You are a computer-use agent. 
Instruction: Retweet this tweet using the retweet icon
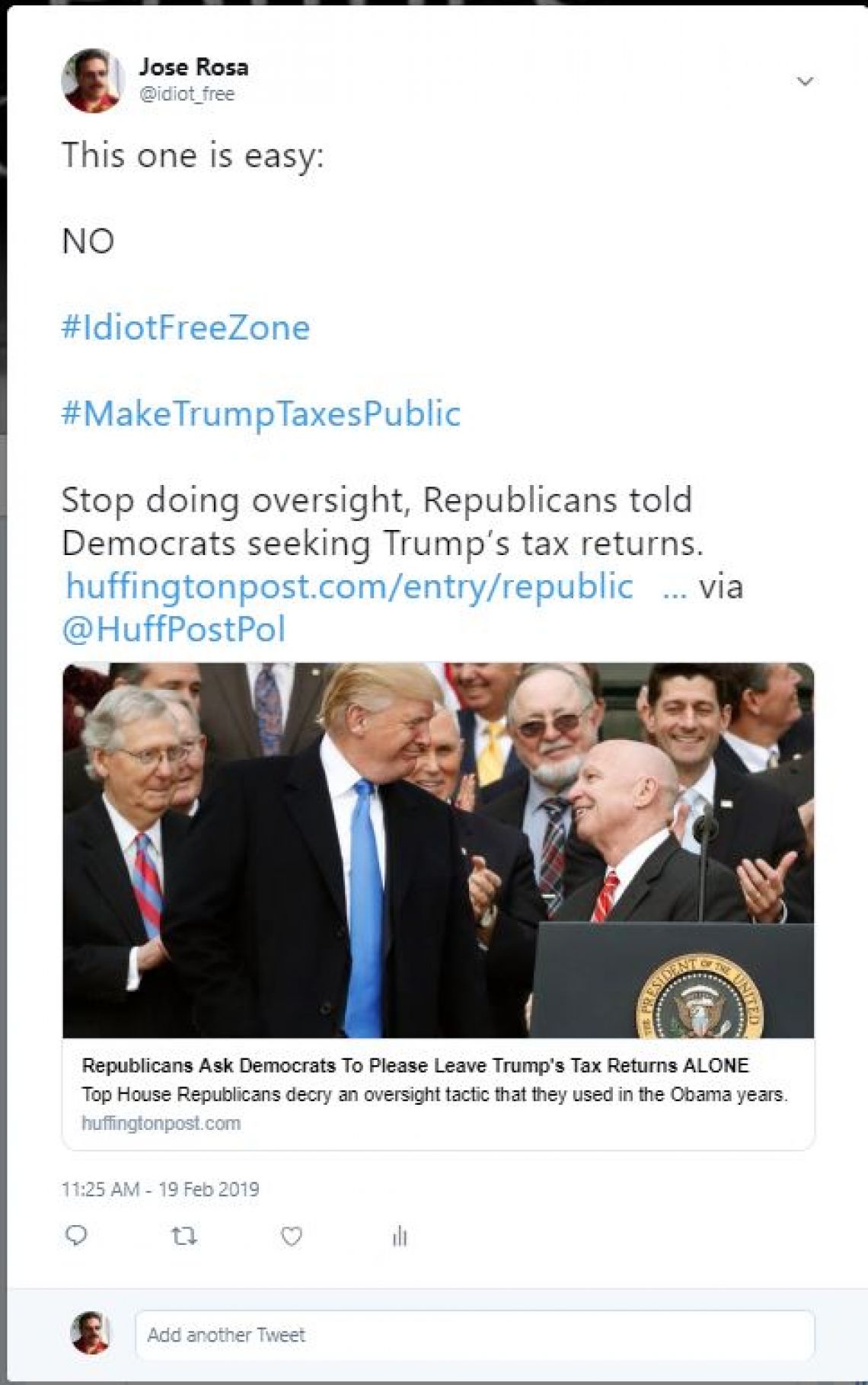184,1235
